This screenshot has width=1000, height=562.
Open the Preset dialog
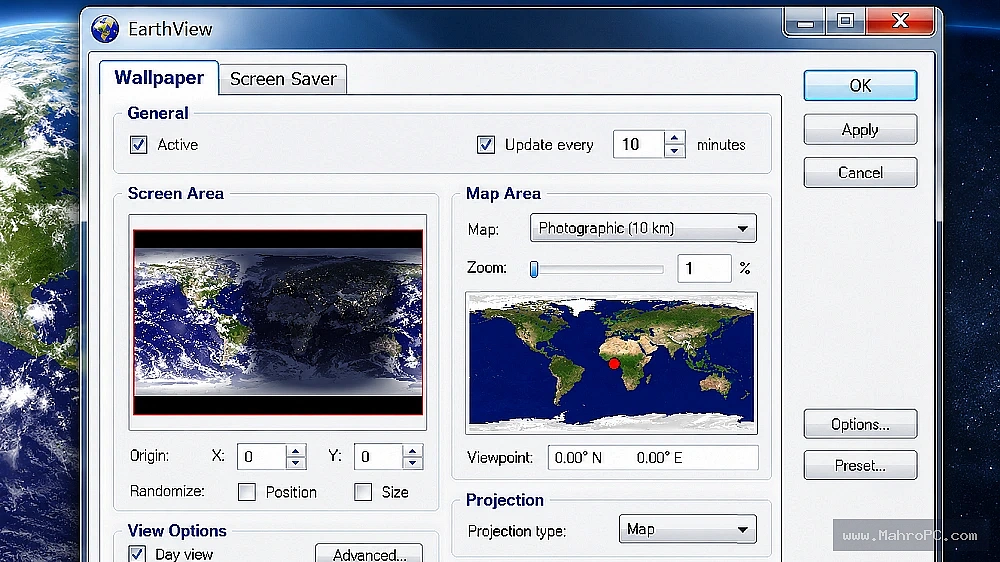(860, 466)
